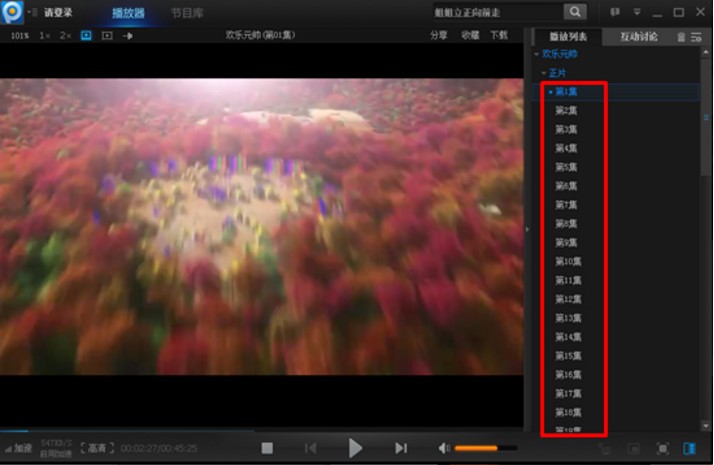Set video size to 2×
Image resolution: width=714 pixels, height=465 pixels.
click(66, 36)
